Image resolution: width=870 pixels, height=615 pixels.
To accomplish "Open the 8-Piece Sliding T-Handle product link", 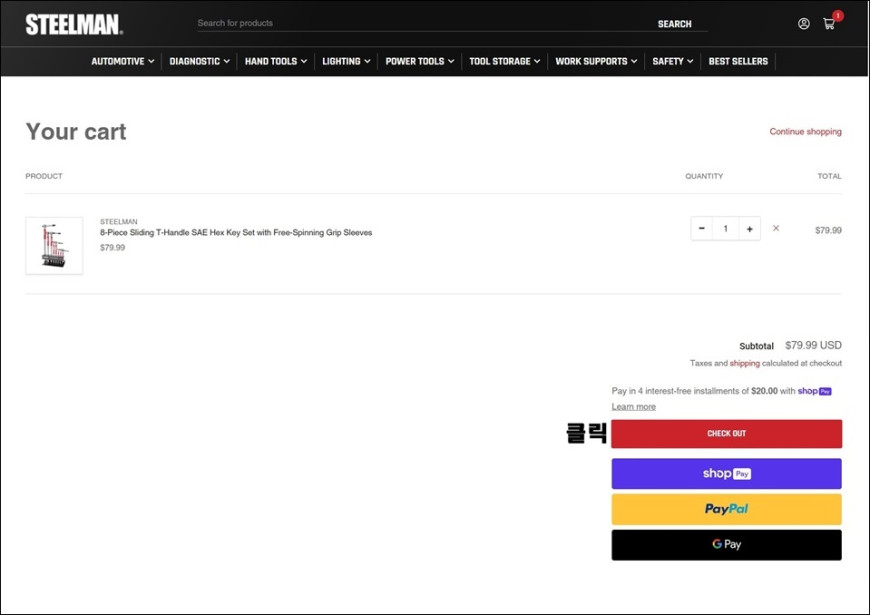I will tap(236, 233).
